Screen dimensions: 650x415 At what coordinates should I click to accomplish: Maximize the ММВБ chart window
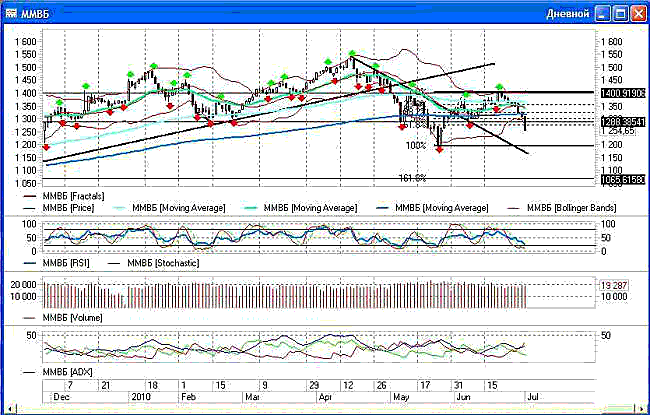[621, 14]
